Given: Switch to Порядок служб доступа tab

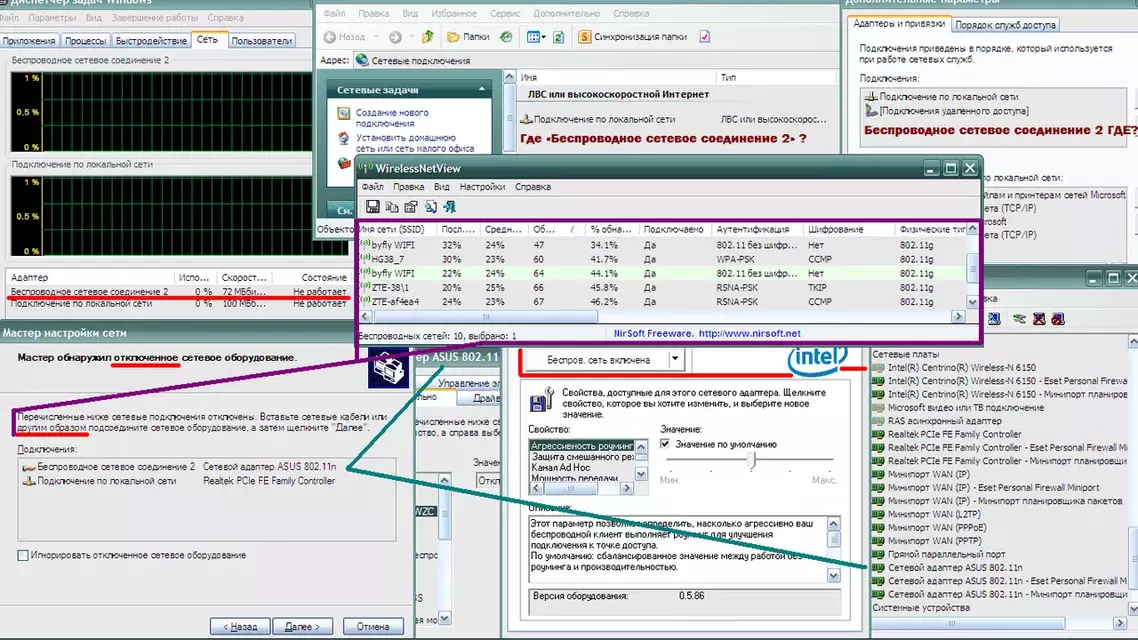Looking at the screenshot, I should pos(1005,25).
